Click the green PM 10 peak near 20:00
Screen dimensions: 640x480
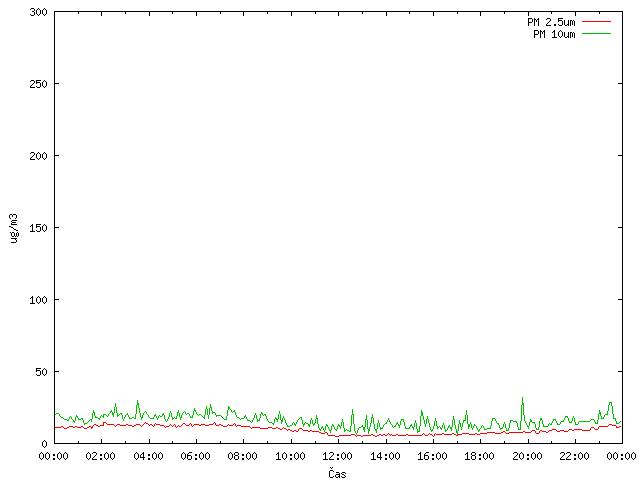522,398
